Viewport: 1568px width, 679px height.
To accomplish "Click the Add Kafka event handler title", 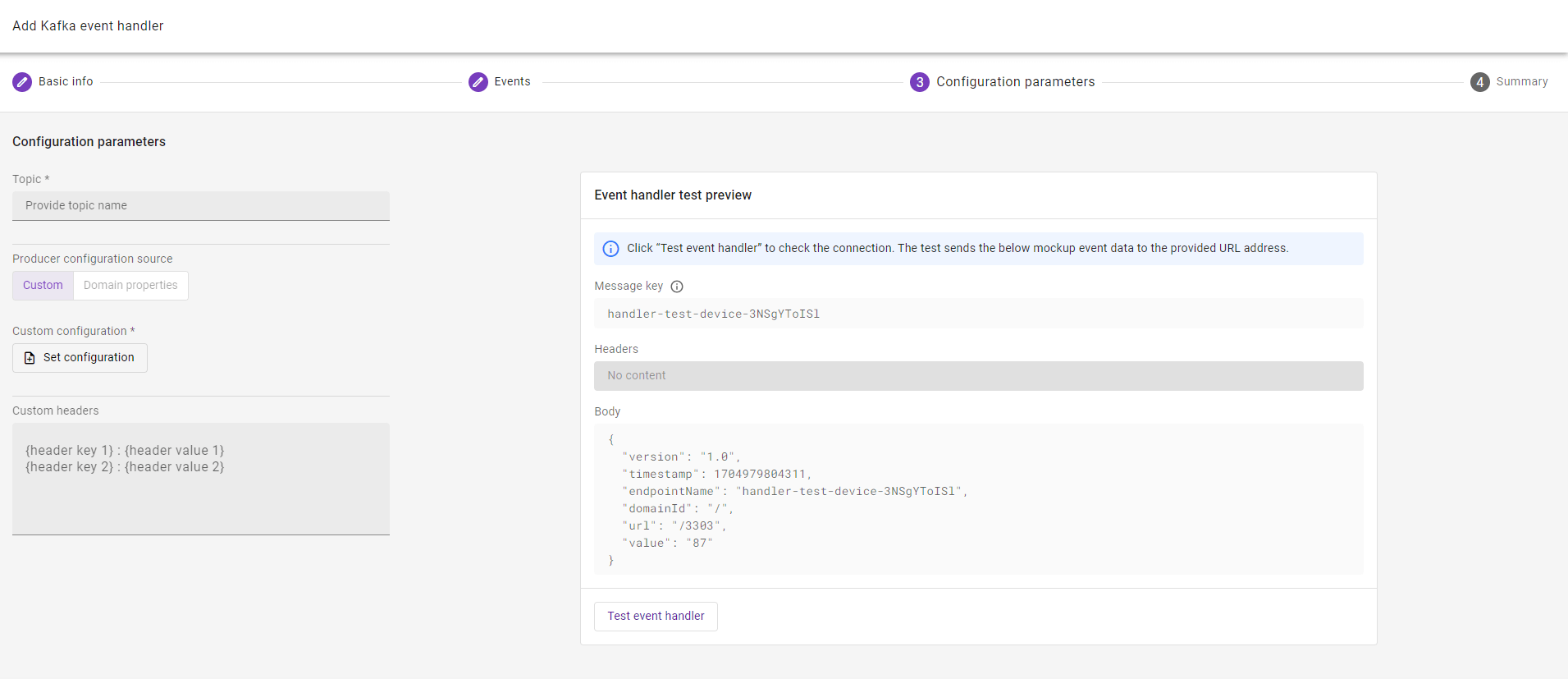I will pyautogui.click(x=88, y=26).
